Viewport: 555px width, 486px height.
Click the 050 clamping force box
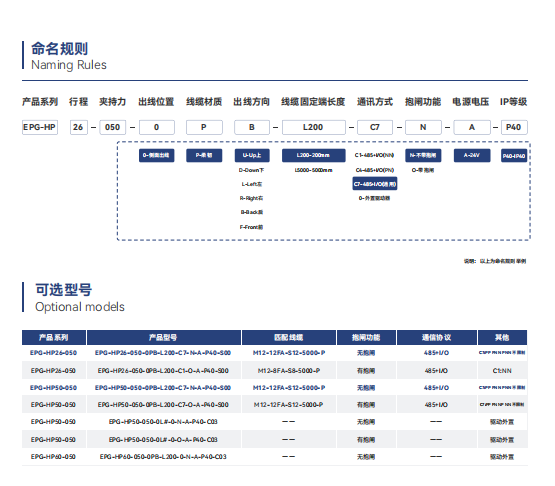113,127
